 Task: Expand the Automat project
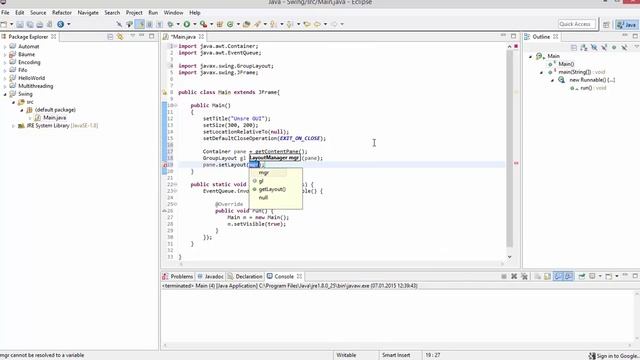(5, 47)
